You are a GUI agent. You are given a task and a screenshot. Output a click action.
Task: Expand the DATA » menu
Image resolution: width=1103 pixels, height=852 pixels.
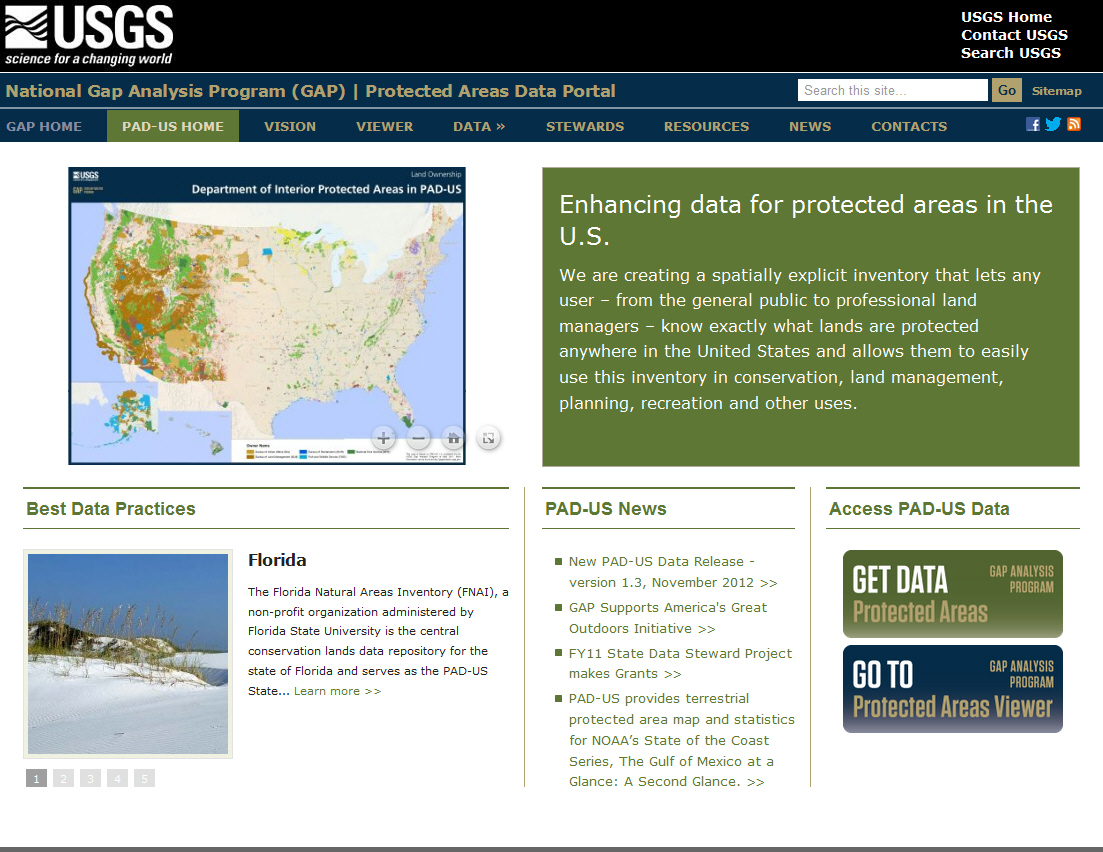tap(479, 127)
